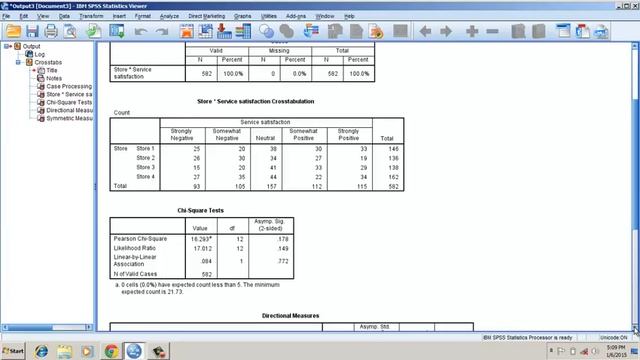Open the Analyze menu

(x=169, y=16)
